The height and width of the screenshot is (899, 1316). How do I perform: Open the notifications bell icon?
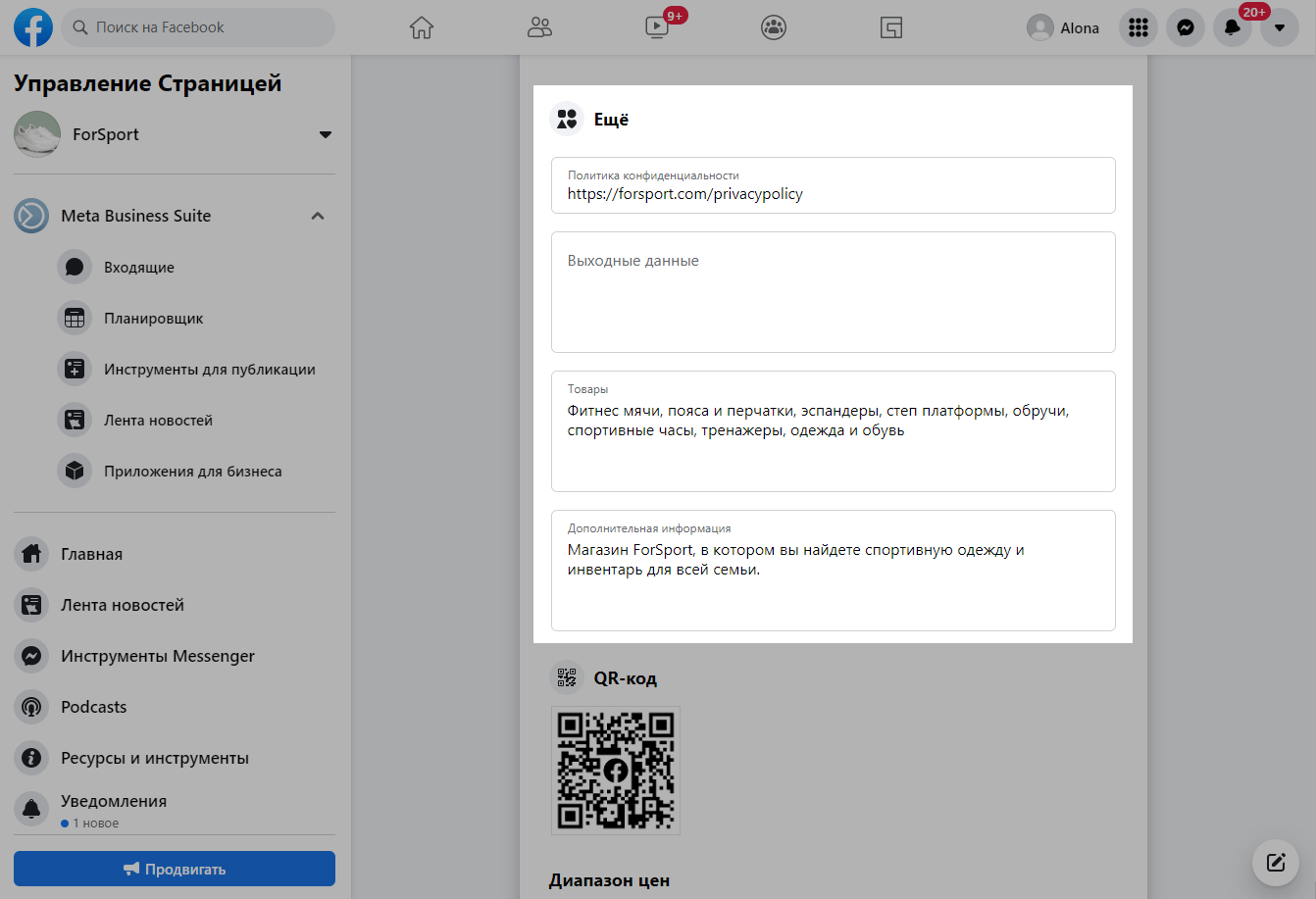coord(1232,27)
